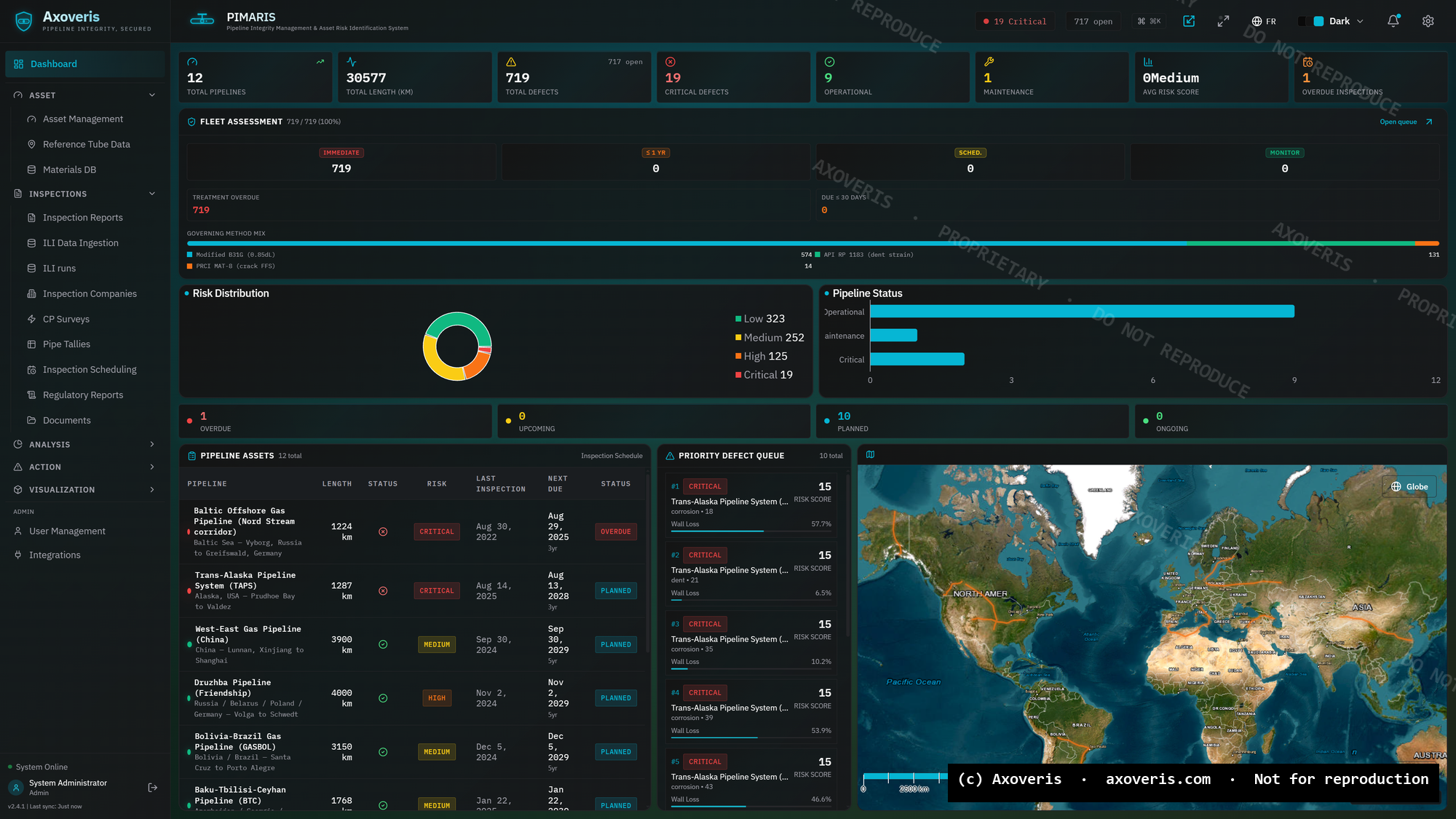1456x819 pixels.
Task: Open priority defect #1 Trans-Alaska card
Action: pyautogui.click(x=751, y=505)
